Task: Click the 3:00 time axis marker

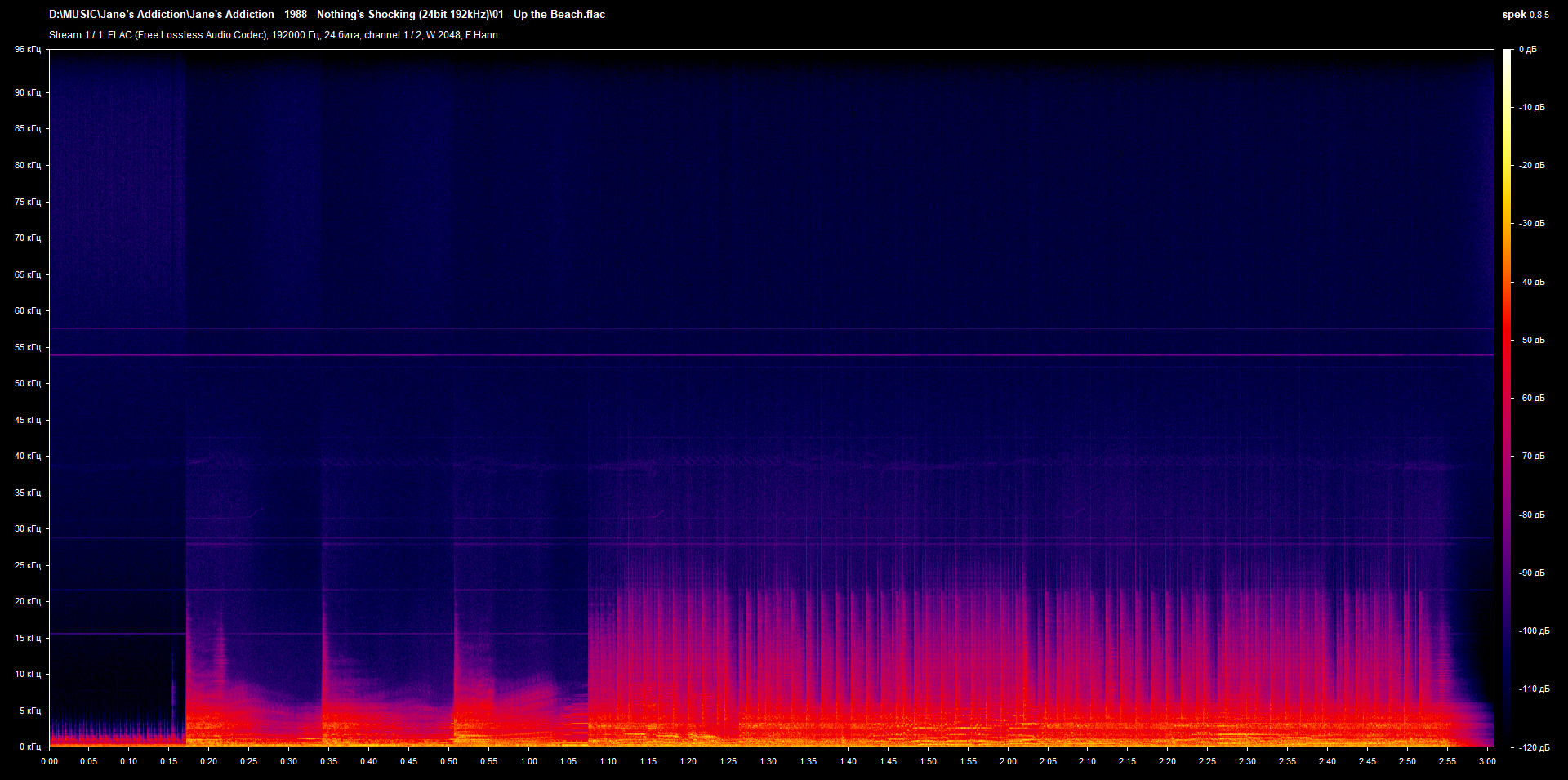Action: coord(1486,761)
